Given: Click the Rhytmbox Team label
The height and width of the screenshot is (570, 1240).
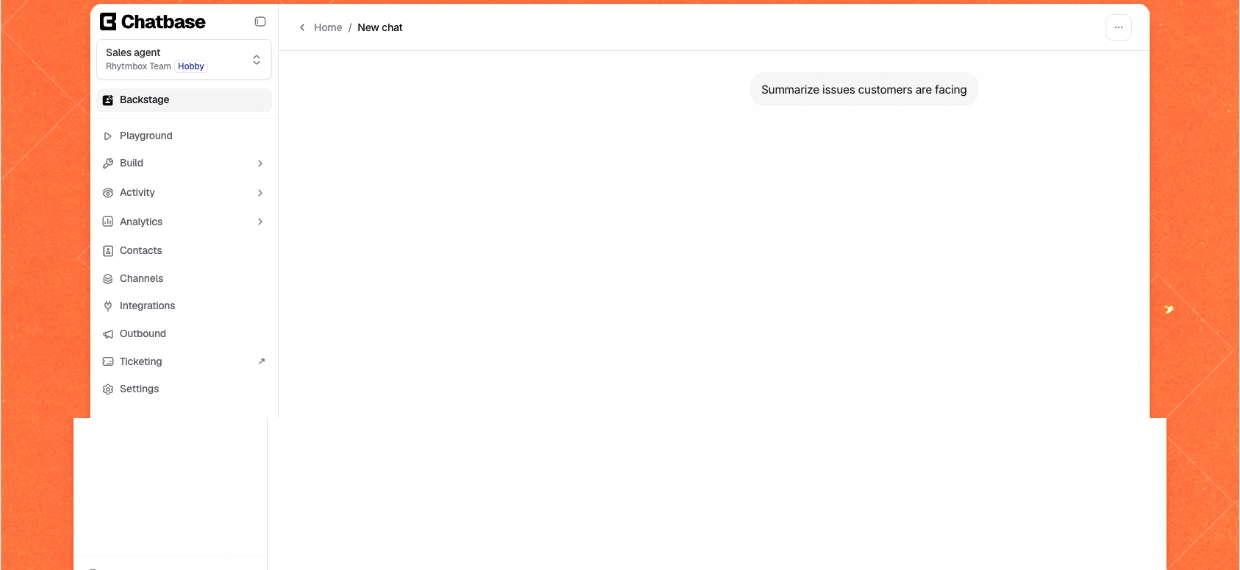Looking at the screenshot, I should click(138, 67).
